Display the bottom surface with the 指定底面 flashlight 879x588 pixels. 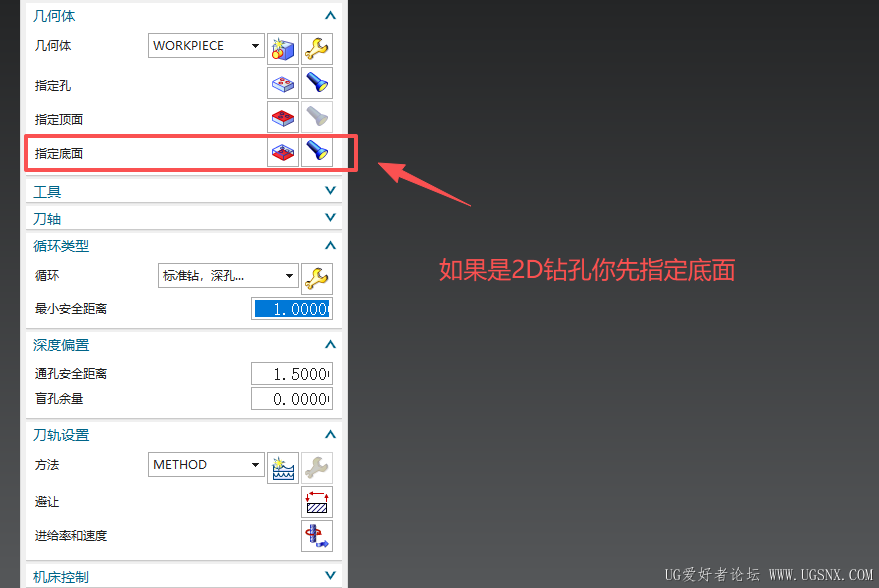coord(317,151)
